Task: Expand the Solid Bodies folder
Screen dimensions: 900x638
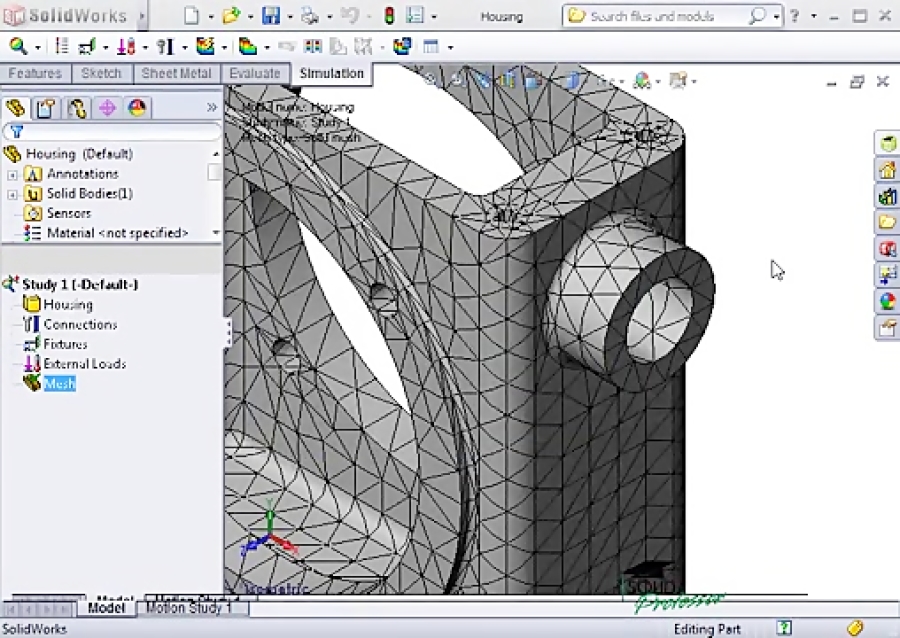Action: point(11,193)
